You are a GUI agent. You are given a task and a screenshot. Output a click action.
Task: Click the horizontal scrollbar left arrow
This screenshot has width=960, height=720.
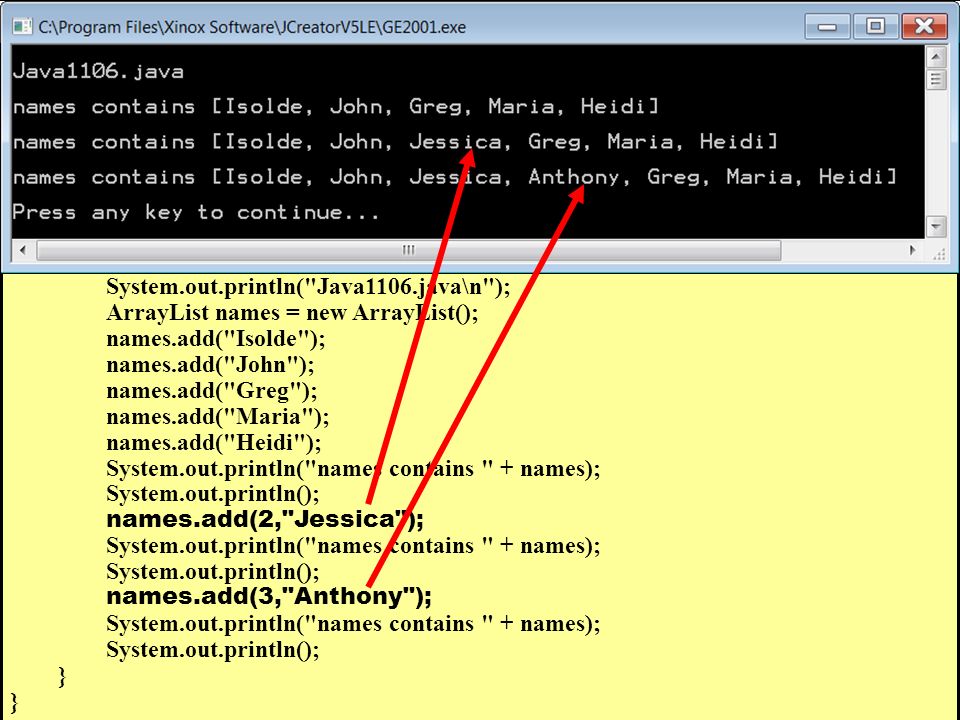(23, 250)
